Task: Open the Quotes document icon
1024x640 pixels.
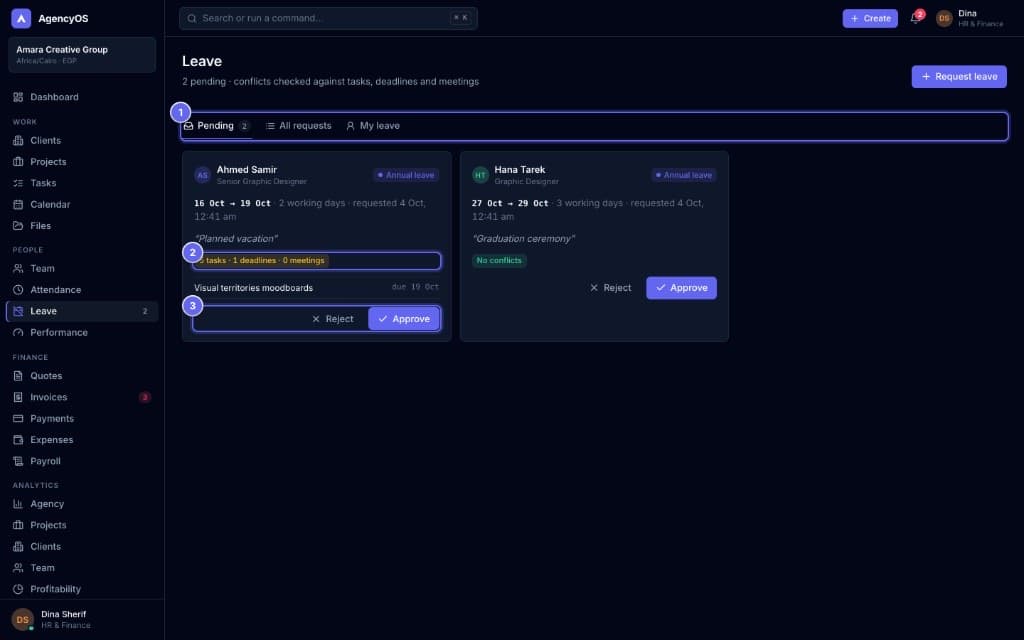Action: [x=18, y=376]
